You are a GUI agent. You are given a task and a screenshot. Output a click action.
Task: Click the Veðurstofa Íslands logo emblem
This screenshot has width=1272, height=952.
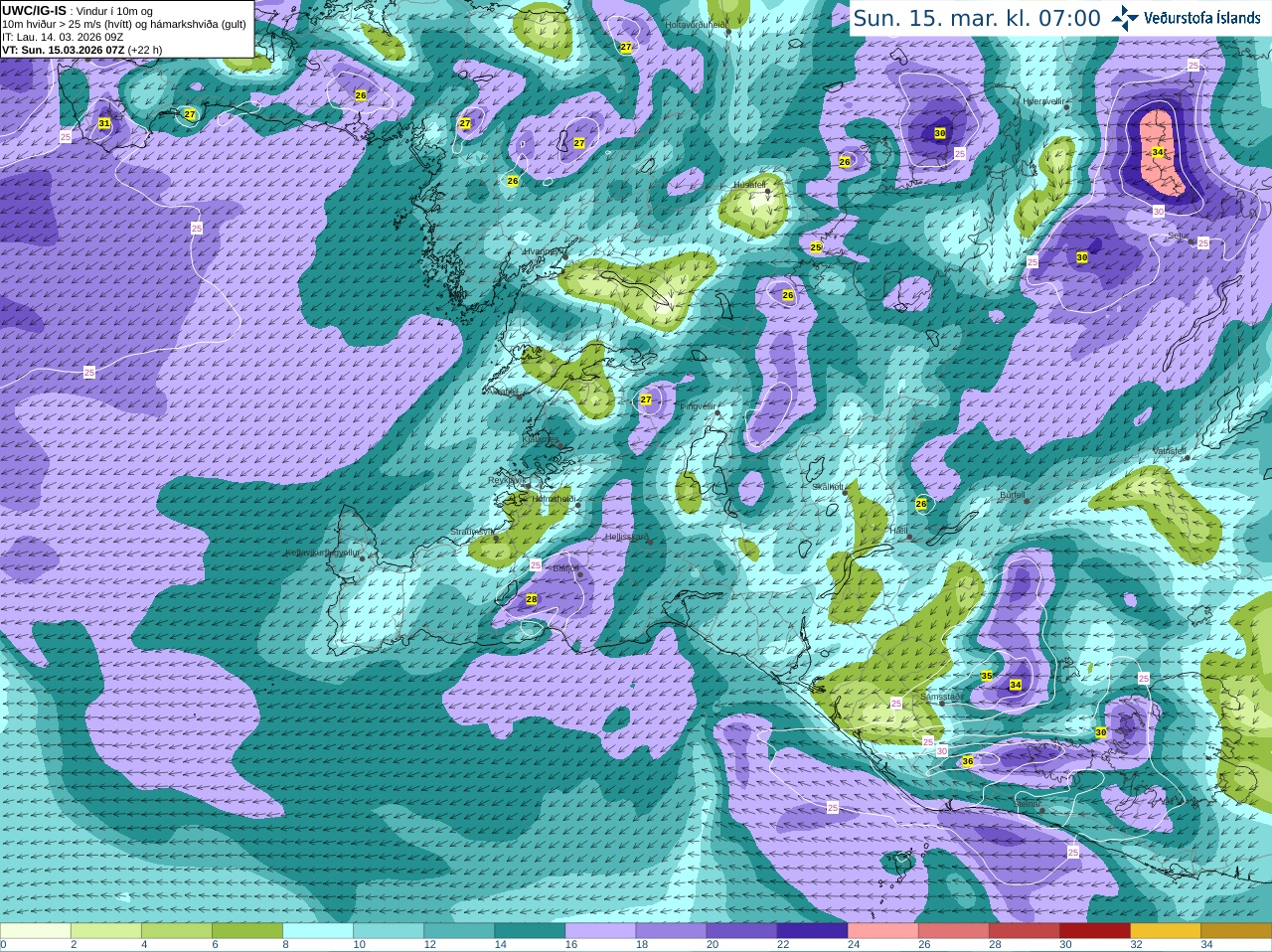coord(1125,17)
